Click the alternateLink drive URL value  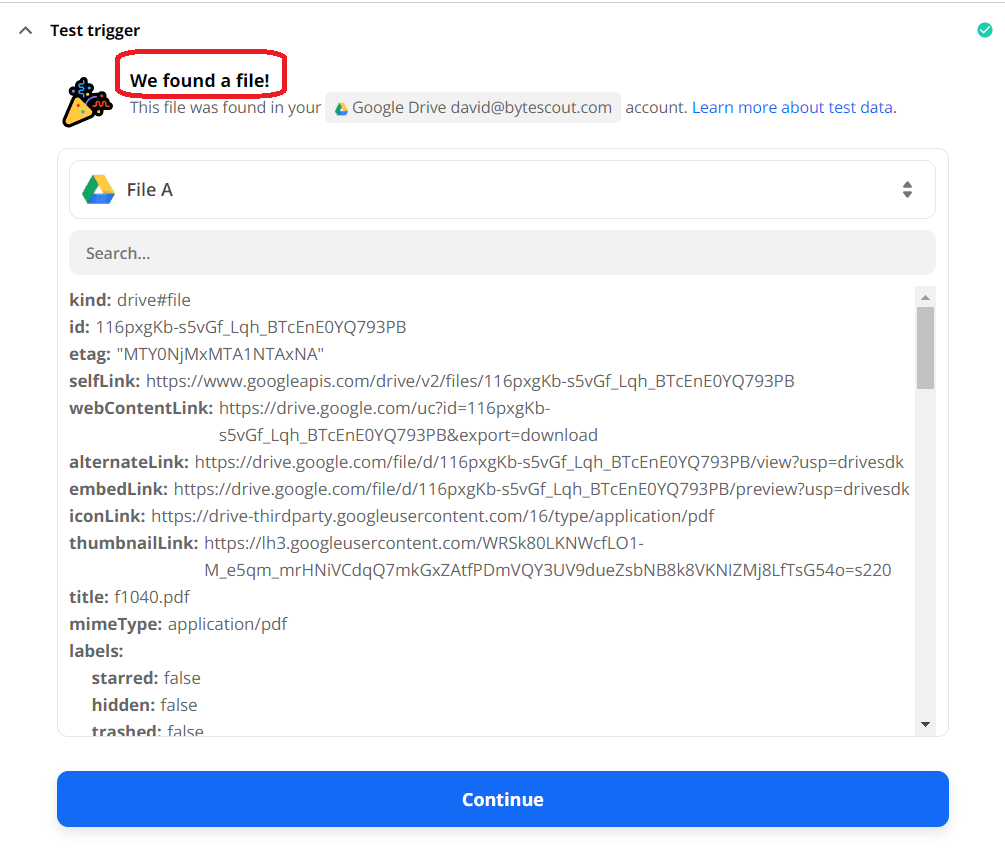tap(549, 462)
